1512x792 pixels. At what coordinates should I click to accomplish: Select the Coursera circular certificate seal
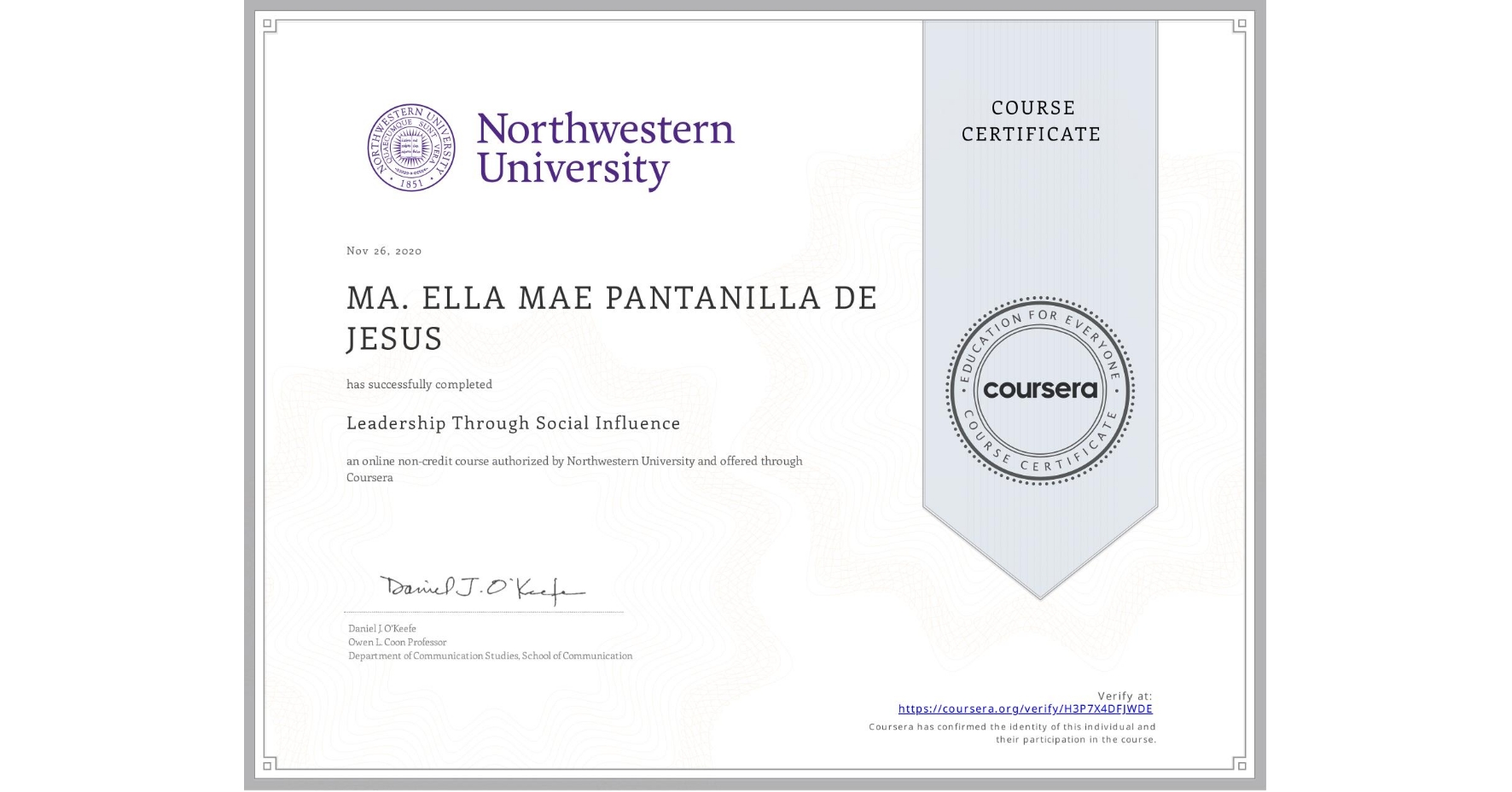[x=1039, y=391]
